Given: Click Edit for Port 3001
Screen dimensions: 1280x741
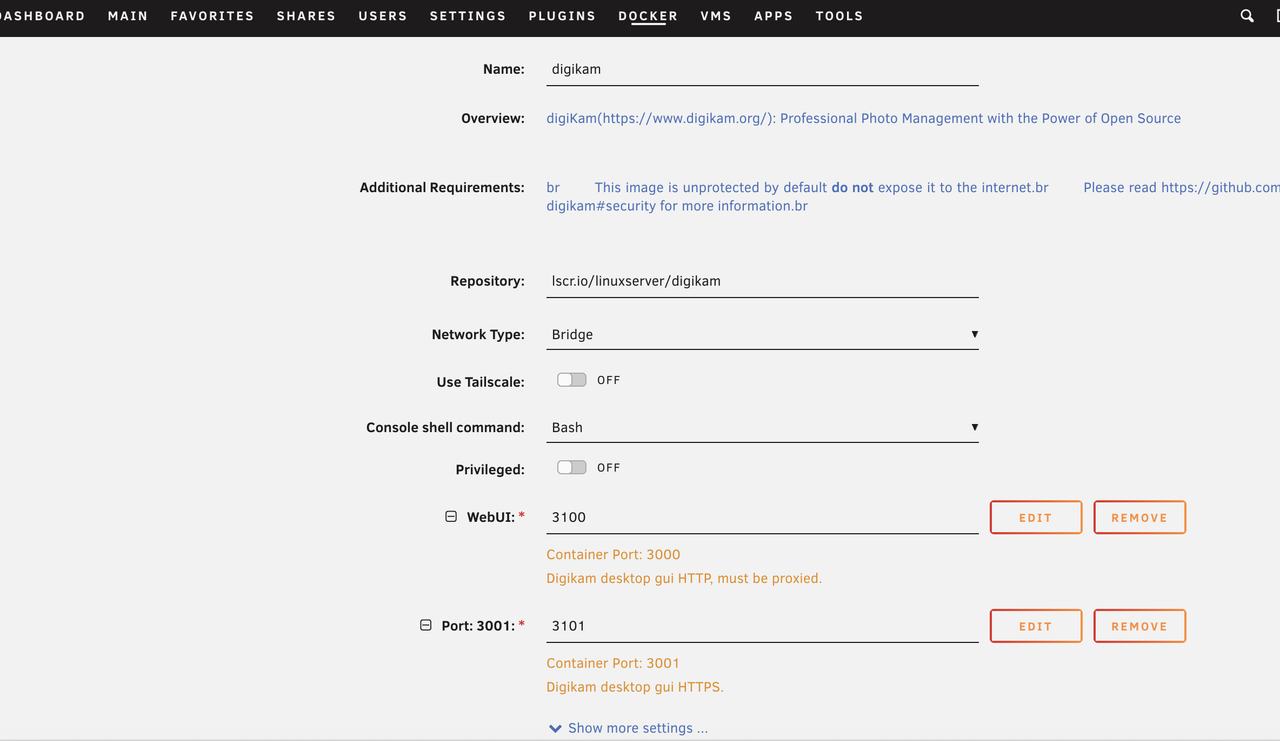Looking at the screenshot, I should (1036, 626).
